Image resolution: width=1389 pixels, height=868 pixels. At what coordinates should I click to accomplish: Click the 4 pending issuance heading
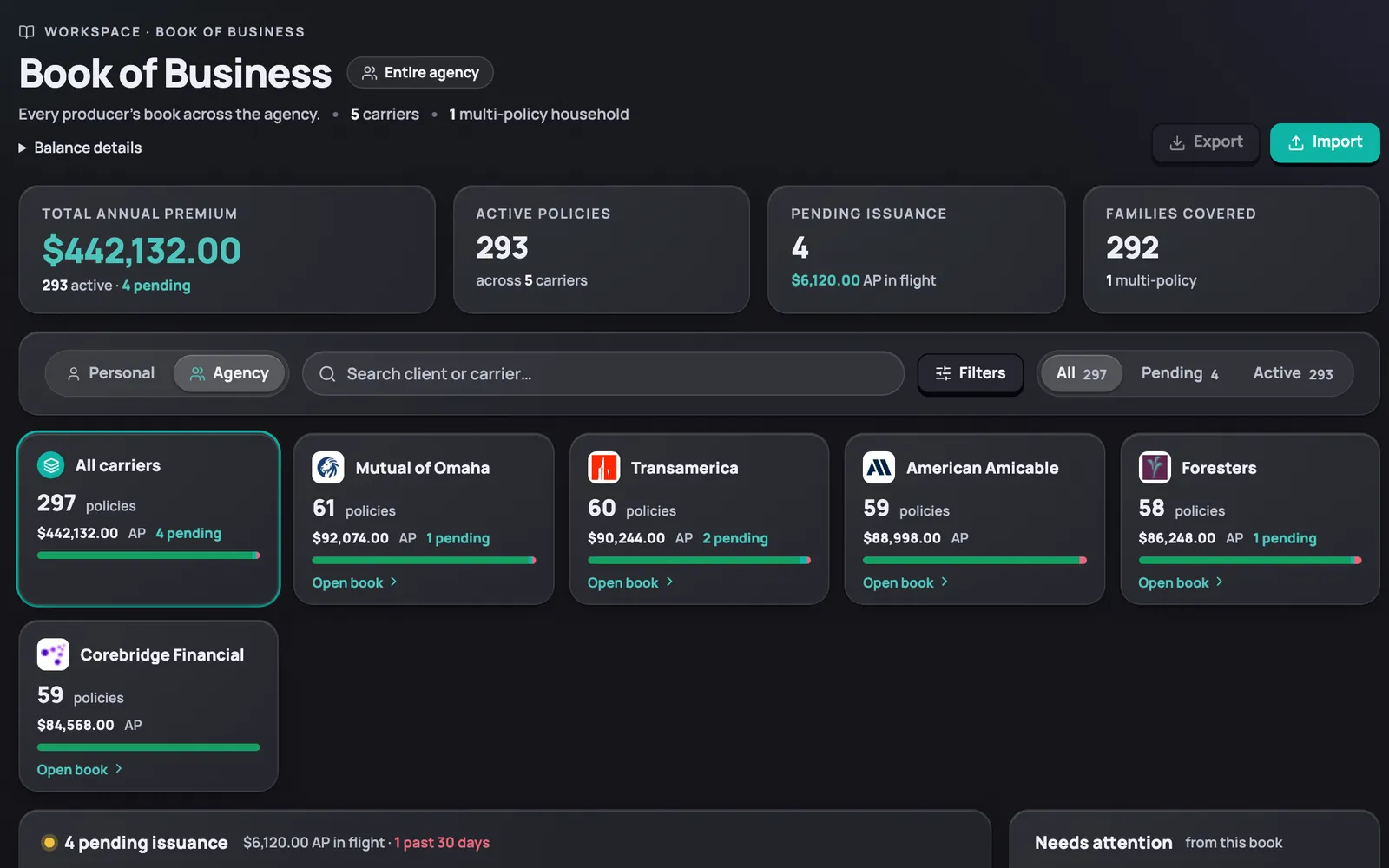click(x=146, y=843)
